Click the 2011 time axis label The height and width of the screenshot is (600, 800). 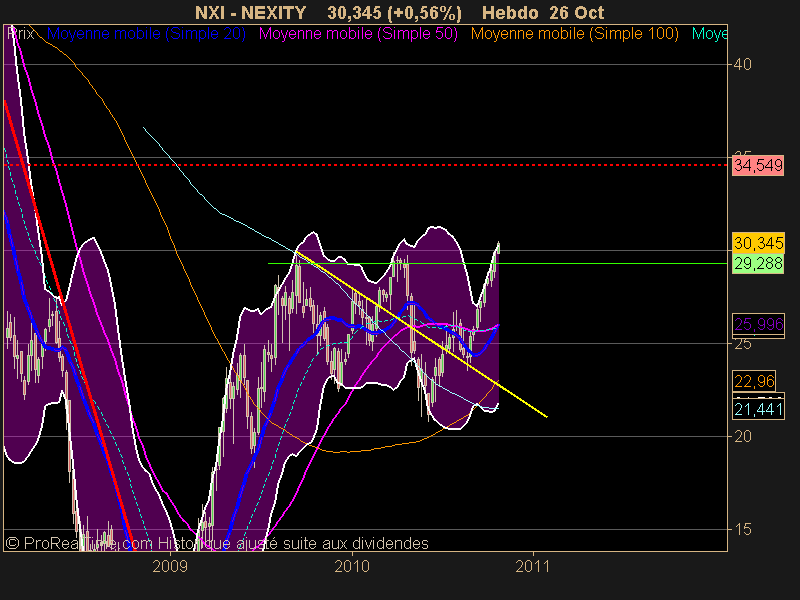tap(533, 566)
